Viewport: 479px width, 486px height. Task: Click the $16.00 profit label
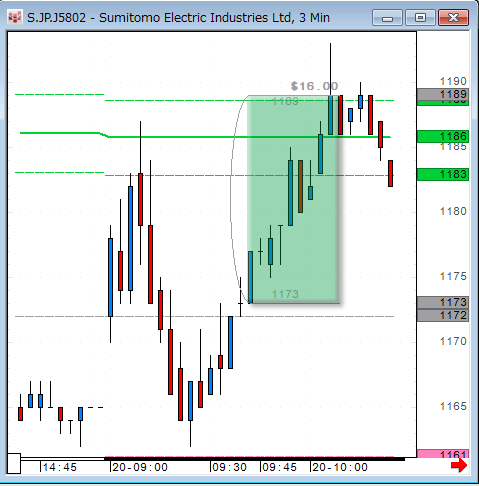[314, 86]
